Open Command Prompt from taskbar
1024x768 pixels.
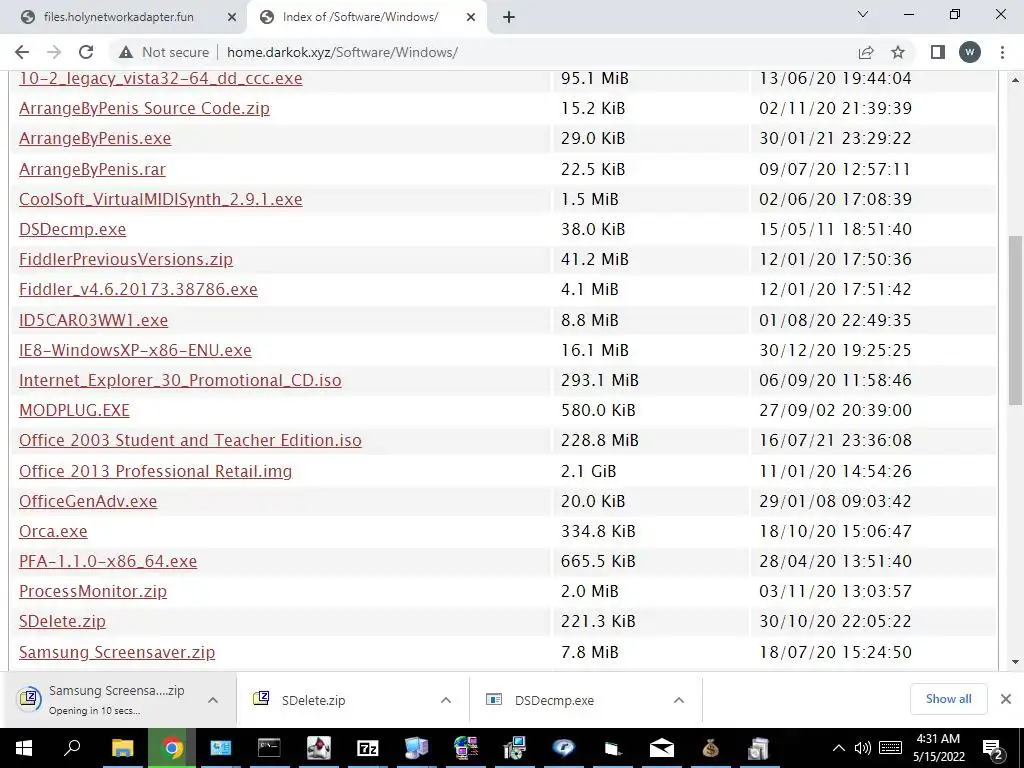coord(269,748)
